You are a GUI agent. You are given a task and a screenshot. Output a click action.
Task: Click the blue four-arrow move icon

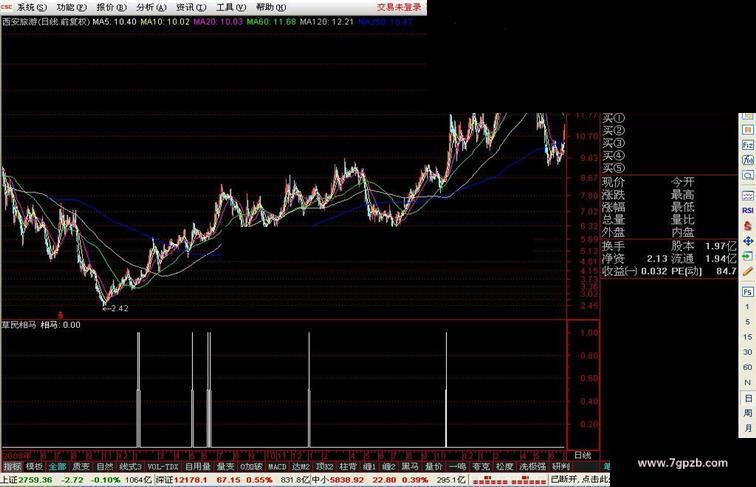tap(747, 241)
